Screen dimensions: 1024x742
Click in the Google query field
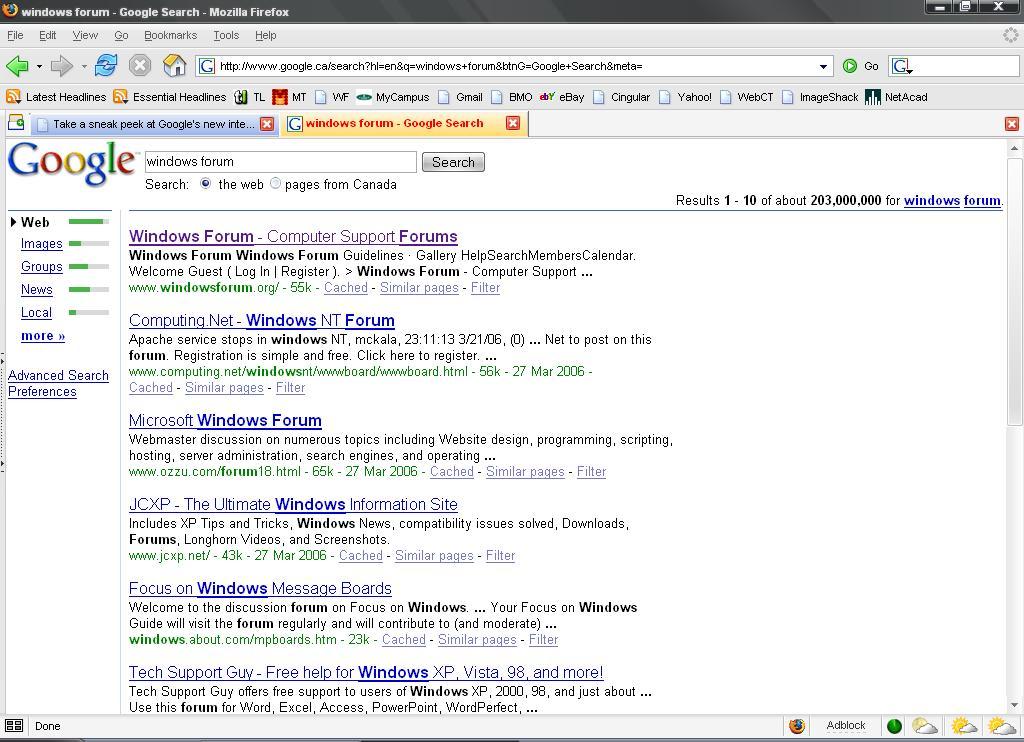point(280,161)
